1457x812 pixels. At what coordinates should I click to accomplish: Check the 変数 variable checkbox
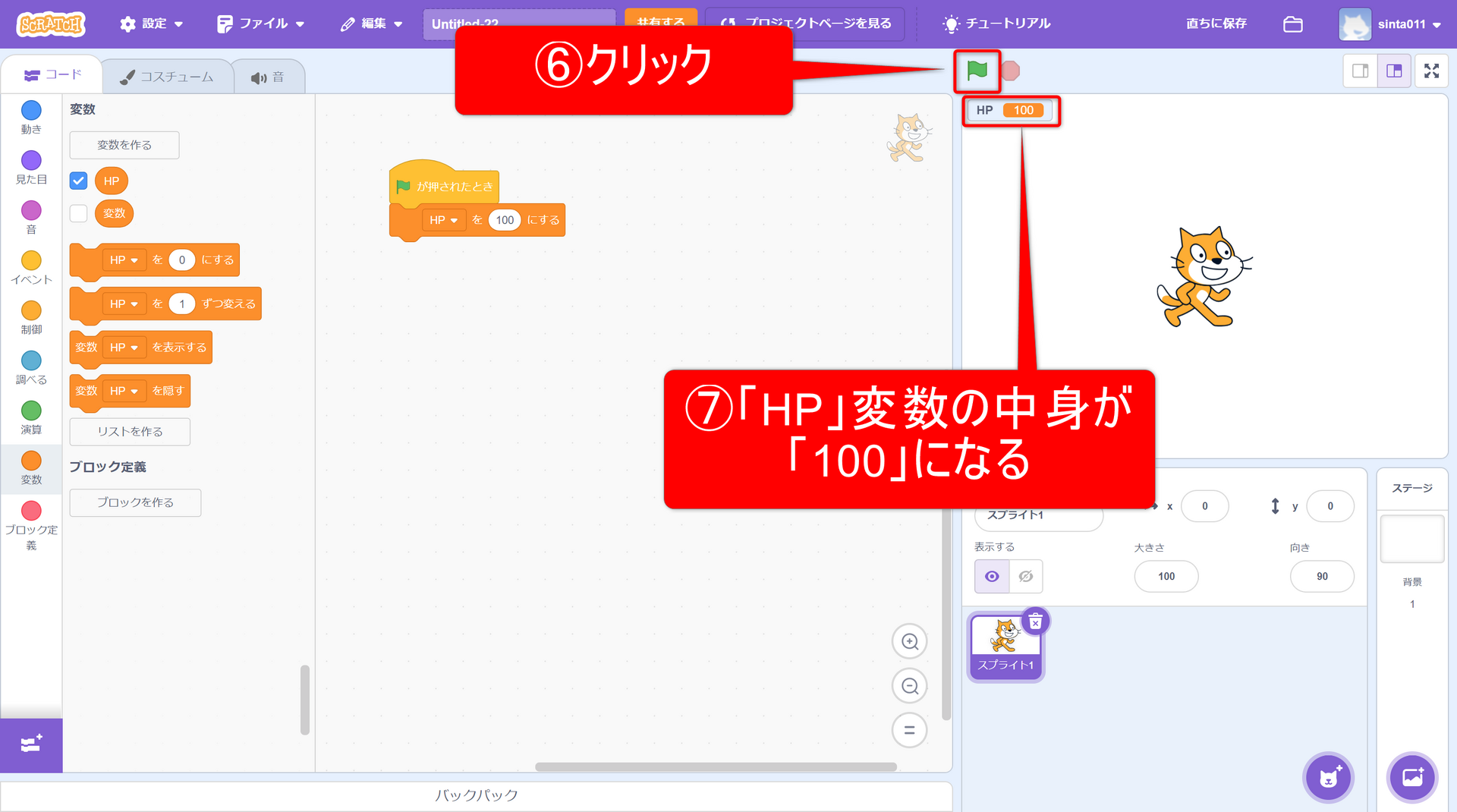tap(79, 213)
